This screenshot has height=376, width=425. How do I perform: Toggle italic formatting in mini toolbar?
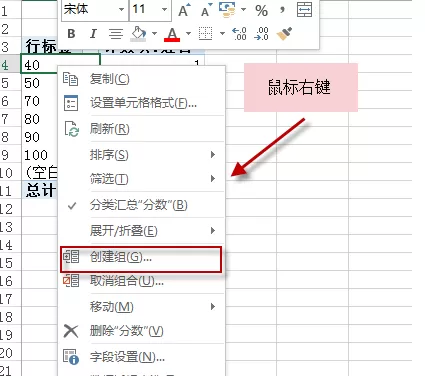pyautogui.click(x=93, y=34)
